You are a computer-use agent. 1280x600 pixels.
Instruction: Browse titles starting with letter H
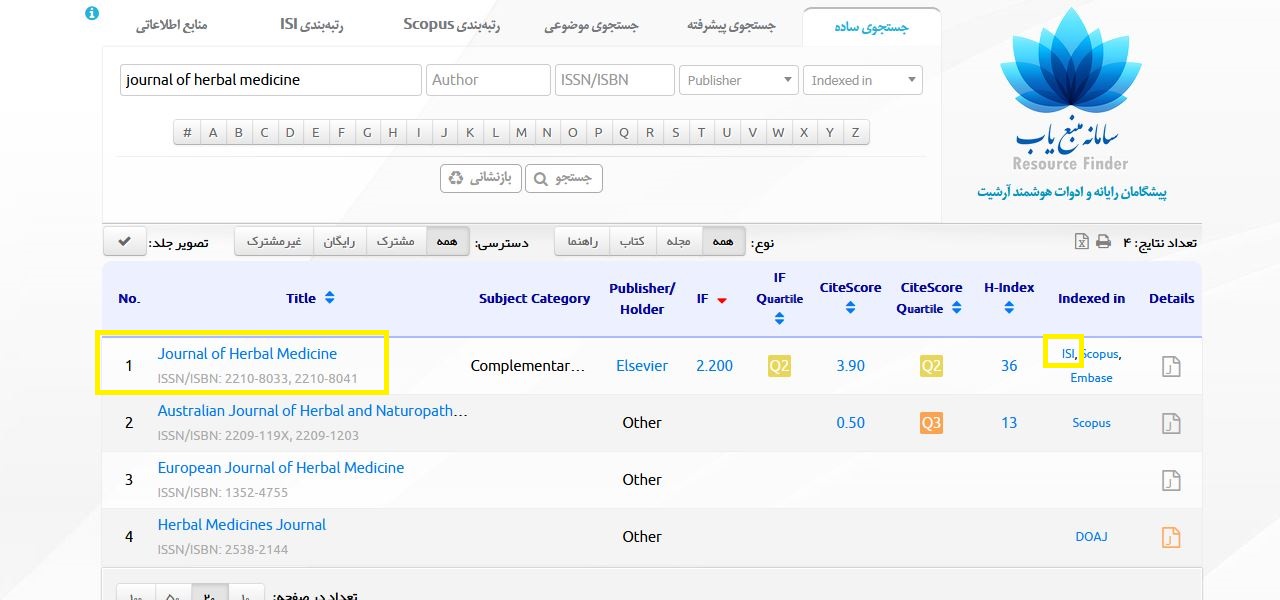pos(393,132)
